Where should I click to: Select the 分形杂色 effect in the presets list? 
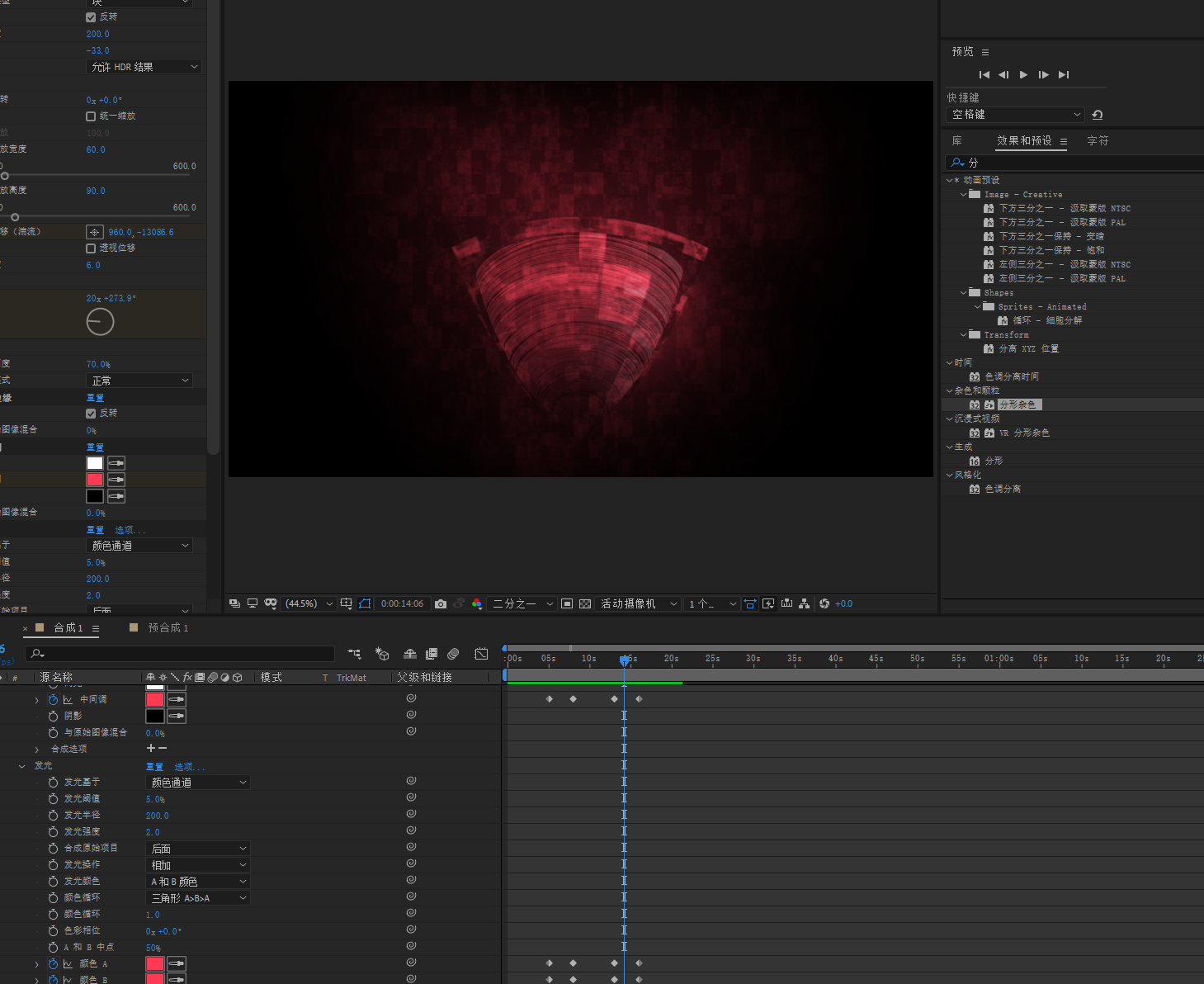(1017, 404)
